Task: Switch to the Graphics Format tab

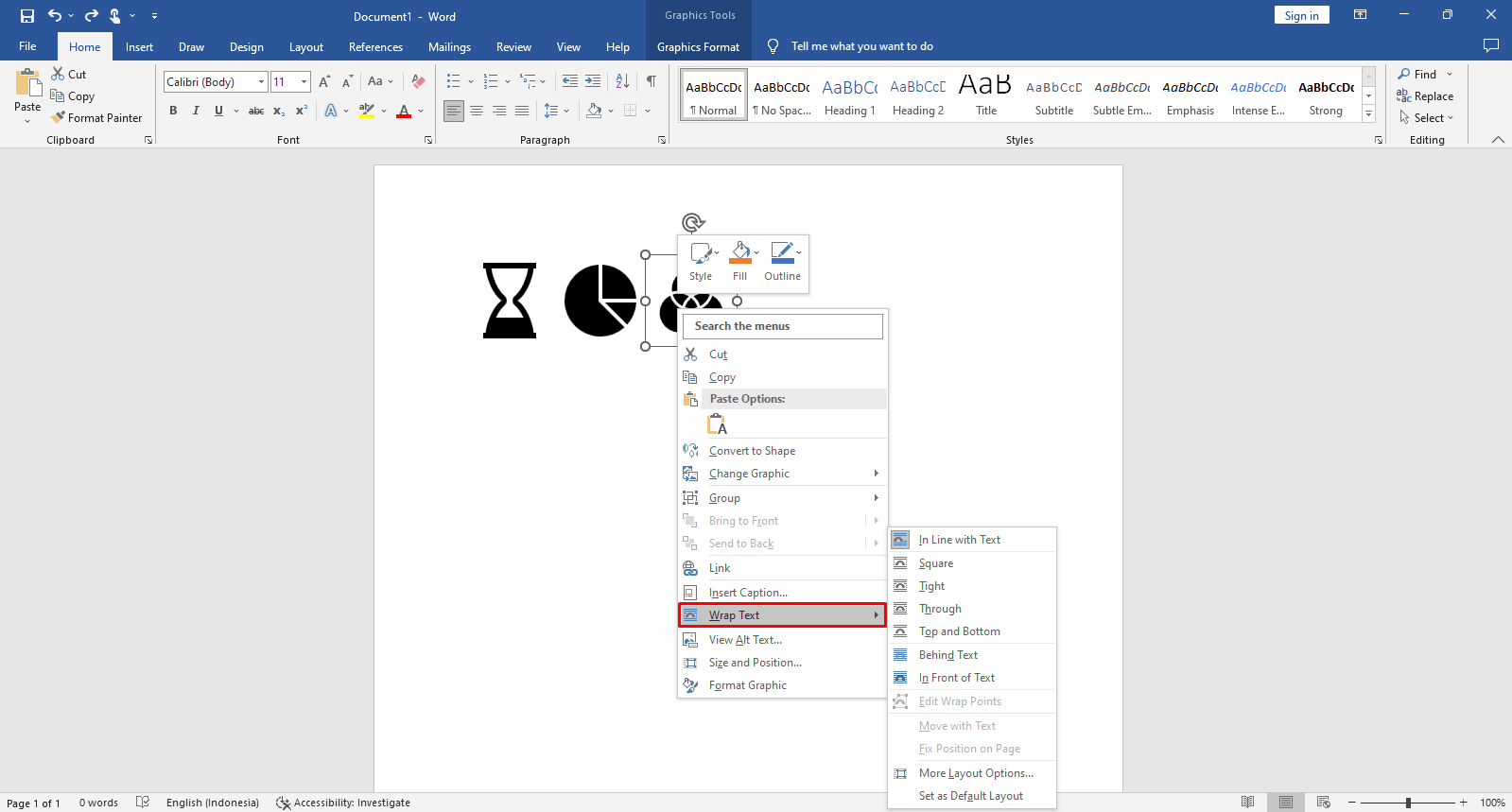Action: [698, 47]
